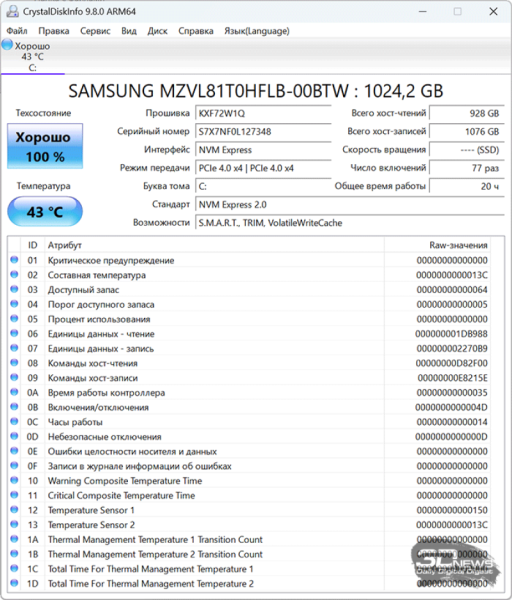Viewport: 512px width, 600px height.
Task: Open the Файл menu
Action: point(17,31)
